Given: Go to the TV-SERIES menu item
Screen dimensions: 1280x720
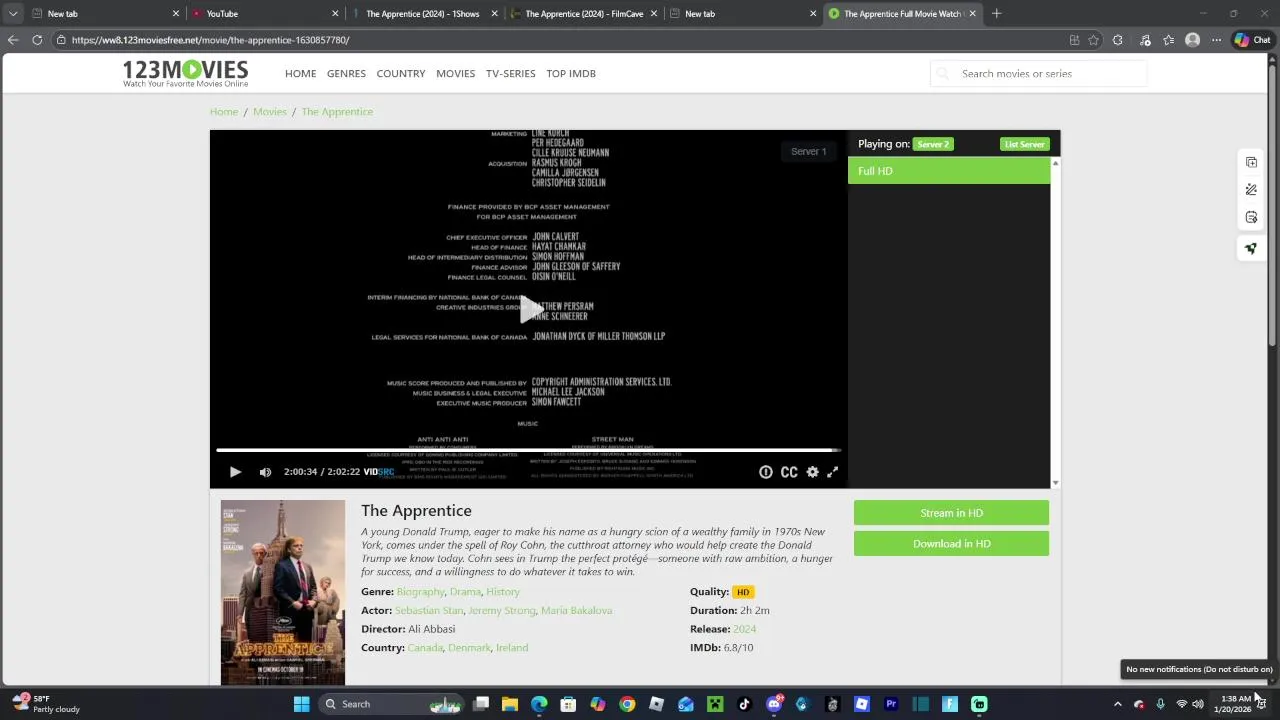Looking at the screenshot, I should tap(511, 73).
